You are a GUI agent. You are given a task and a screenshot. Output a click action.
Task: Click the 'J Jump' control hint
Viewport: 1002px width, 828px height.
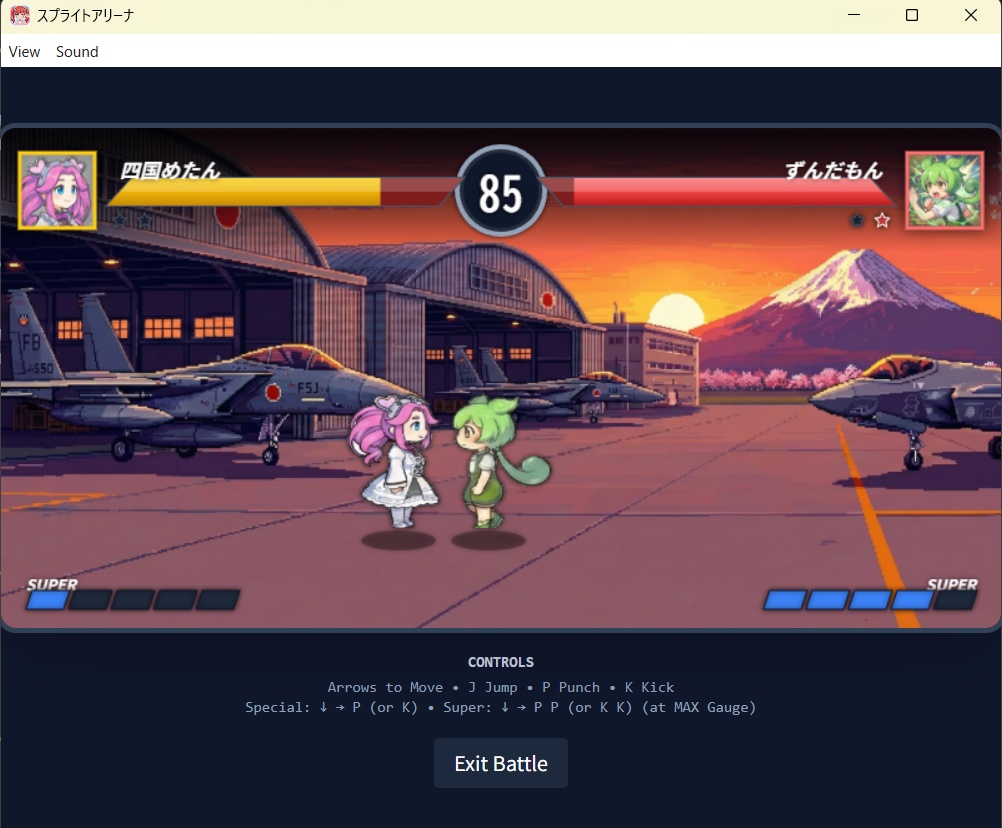(493, 687)
